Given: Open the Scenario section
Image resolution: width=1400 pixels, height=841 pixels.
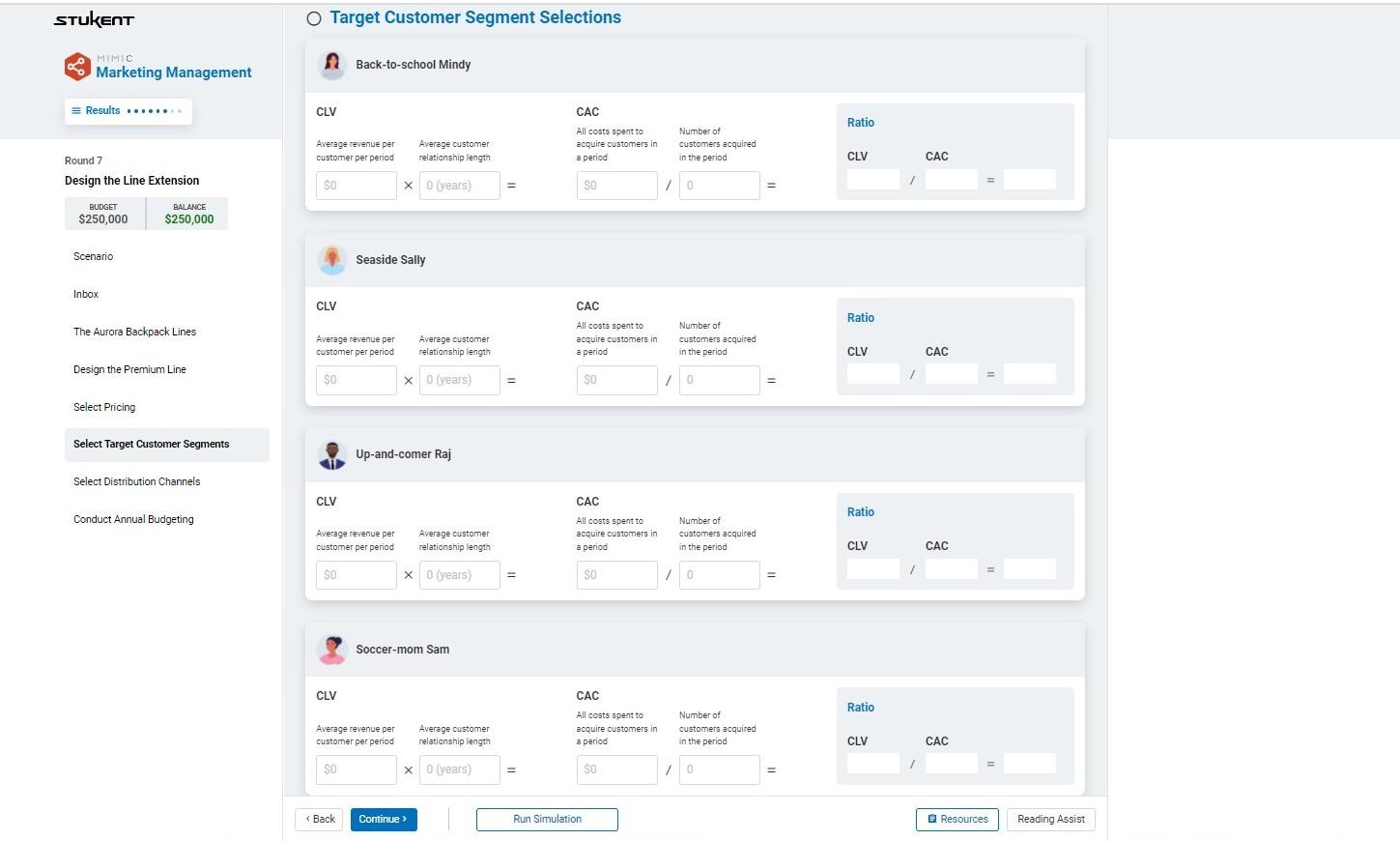Looking at the screenshot, I should click(93, 256).
